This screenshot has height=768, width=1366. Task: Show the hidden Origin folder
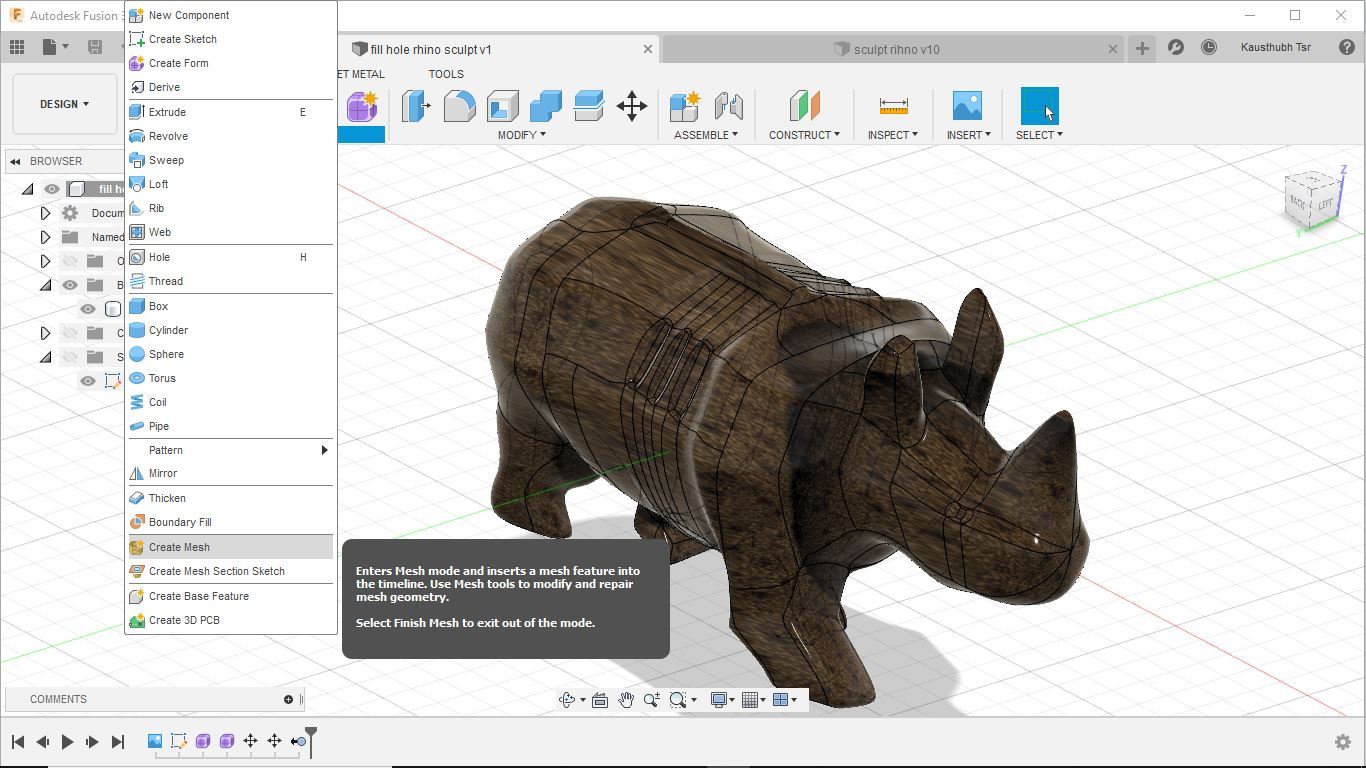(x=70, y=261)
